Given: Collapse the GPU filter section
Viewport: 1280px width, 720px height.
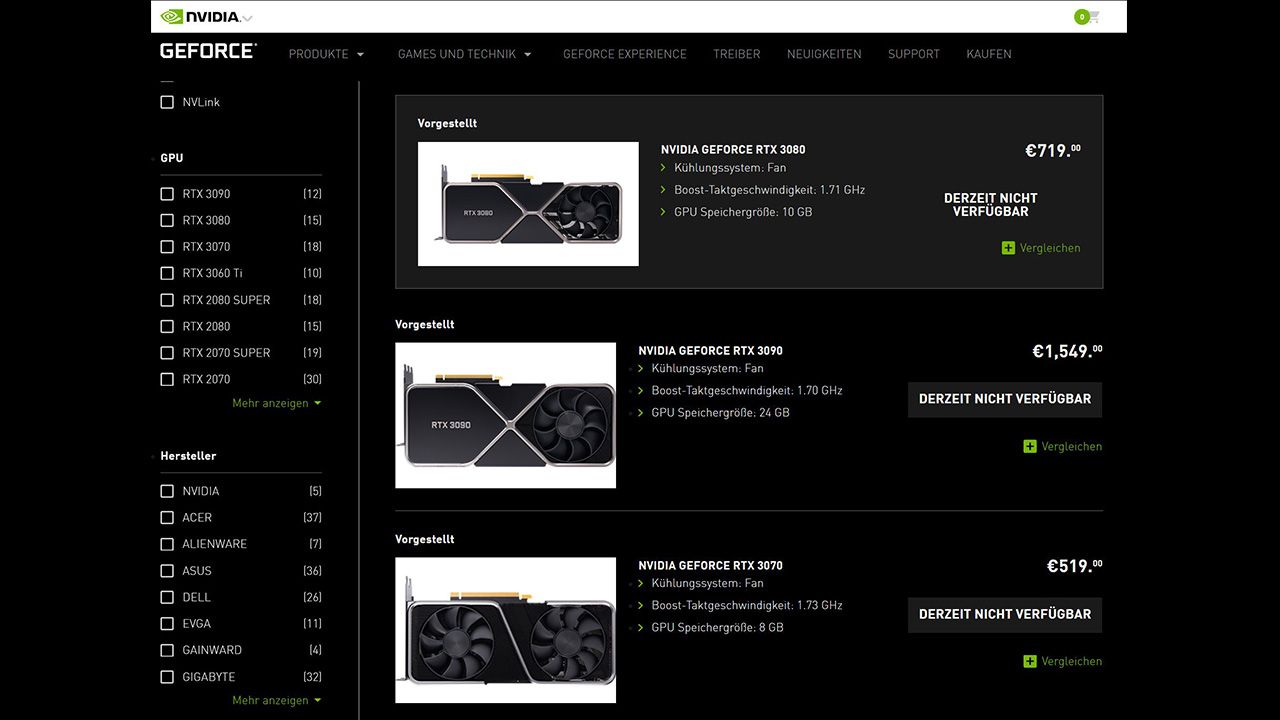Looking at the screenshot, I should [171, 158].
